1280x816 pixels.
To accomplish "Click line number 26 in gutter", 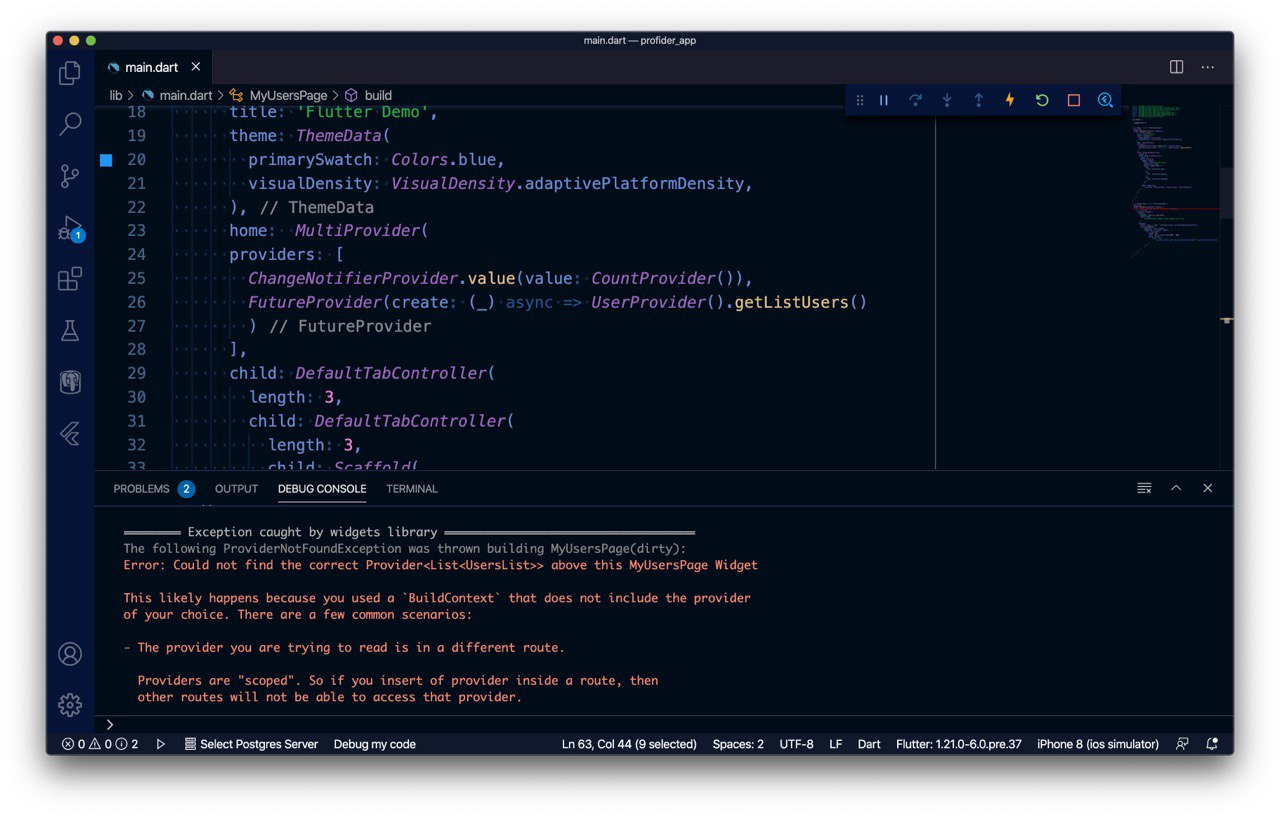I will 136,302.
